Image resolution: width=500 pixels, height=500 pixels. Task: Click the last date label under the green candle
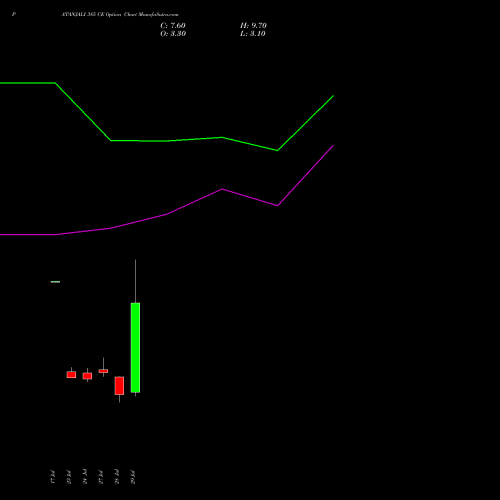click(x=133, y=477)
